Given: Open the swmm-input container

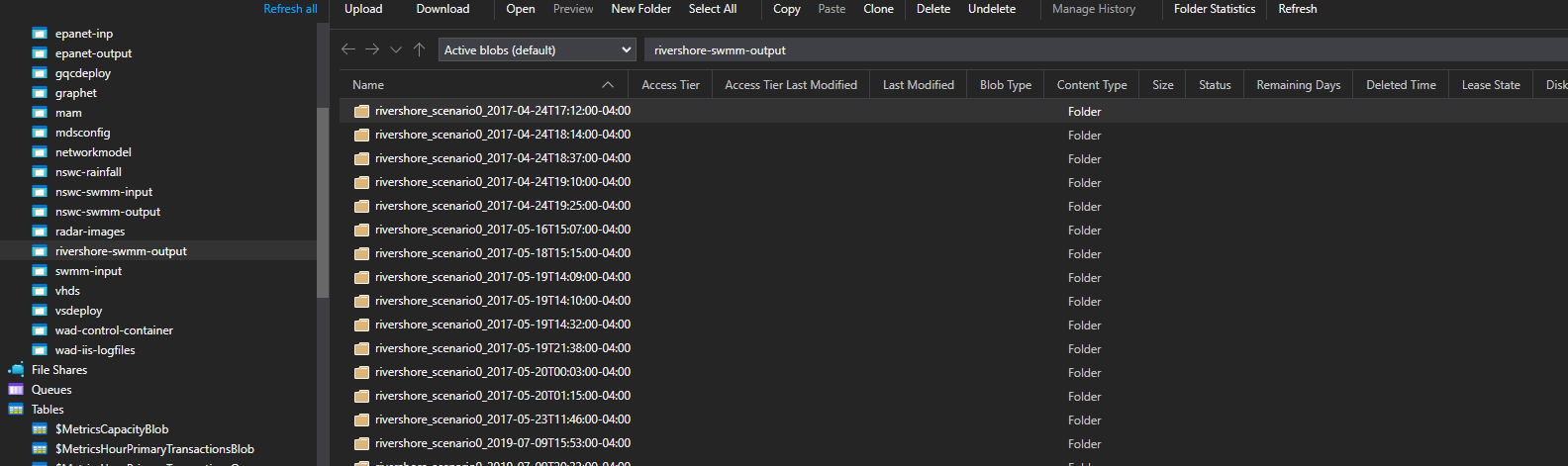Looking at the screenshot, I should pos(89,271).
